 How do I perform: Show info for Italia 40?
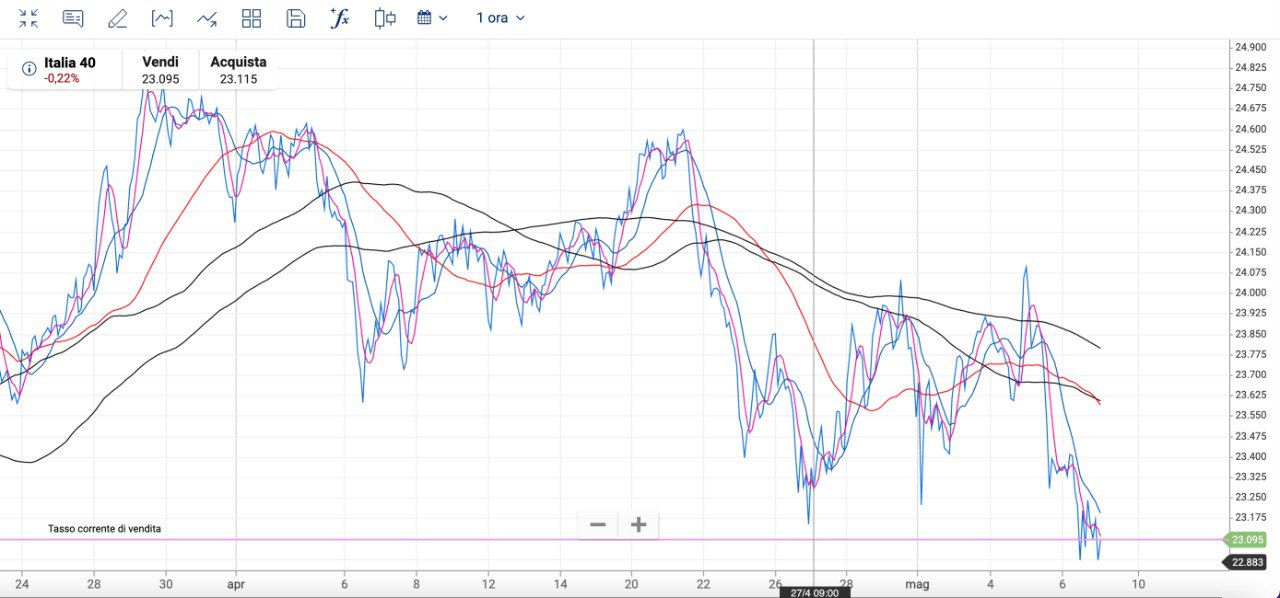28,69
